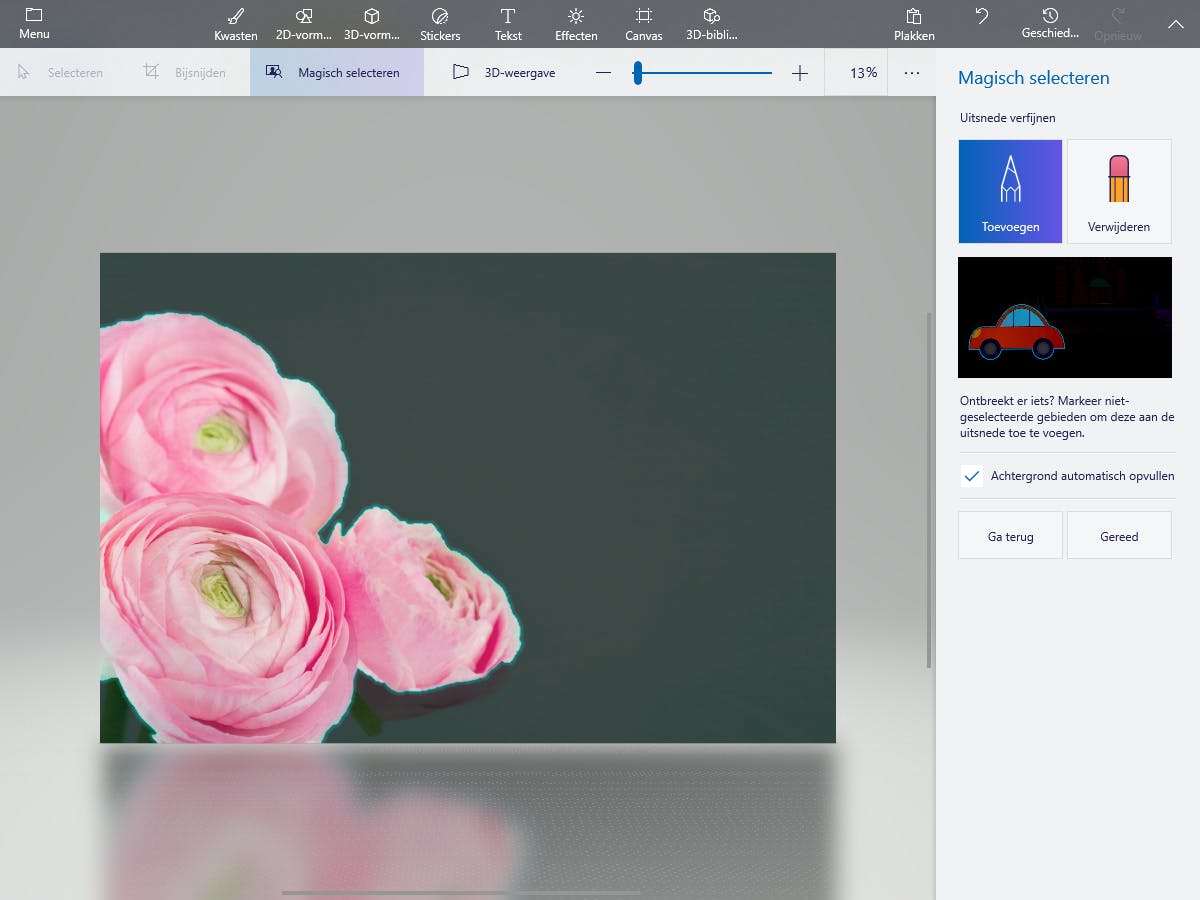Open the Stickers panel
Image resolution: width=1200 pixels, height=900 pixels.
pyautogui.click(x=440, y=24)
